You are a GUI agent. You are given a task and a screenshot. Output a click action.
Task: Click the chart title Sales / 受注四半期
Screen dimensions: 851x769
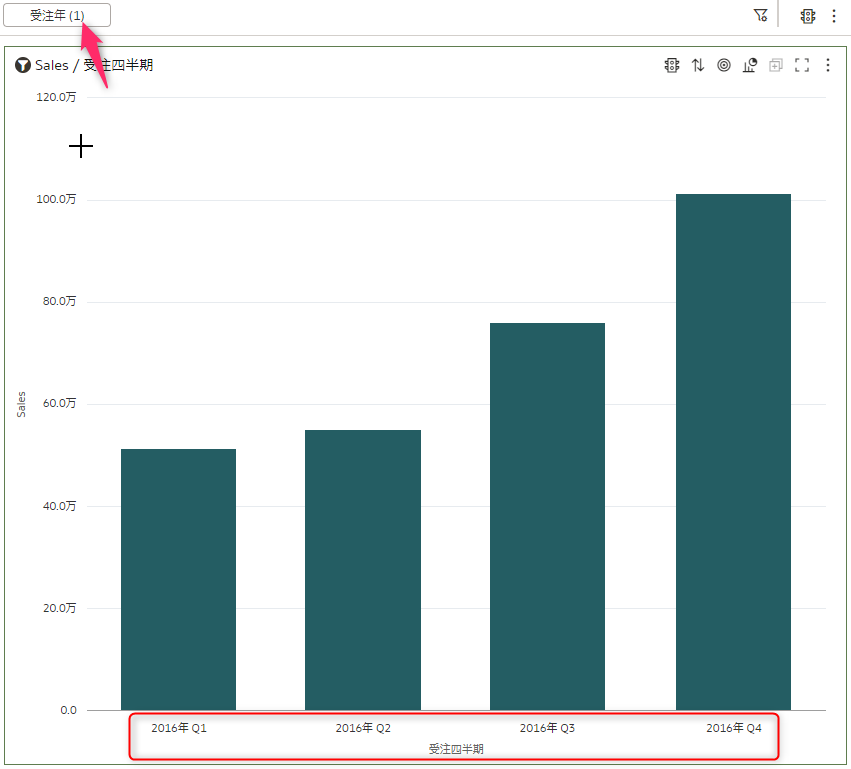tap(94, 65)
